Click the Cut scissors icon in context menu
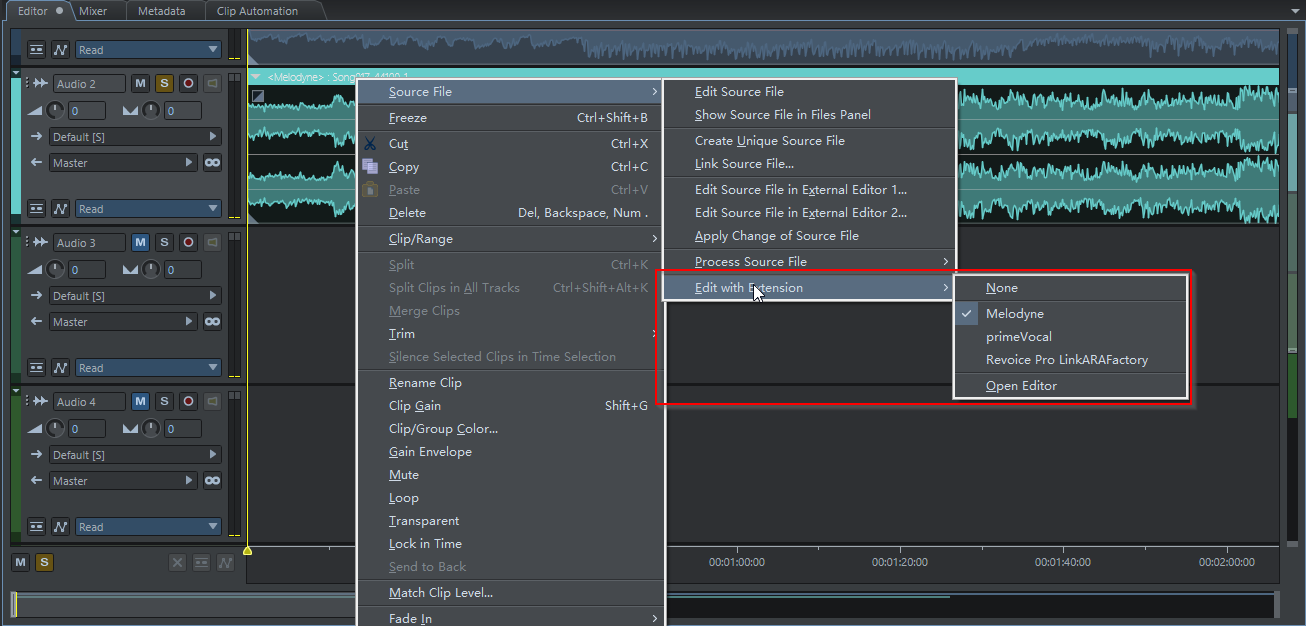 click(370, 144)
